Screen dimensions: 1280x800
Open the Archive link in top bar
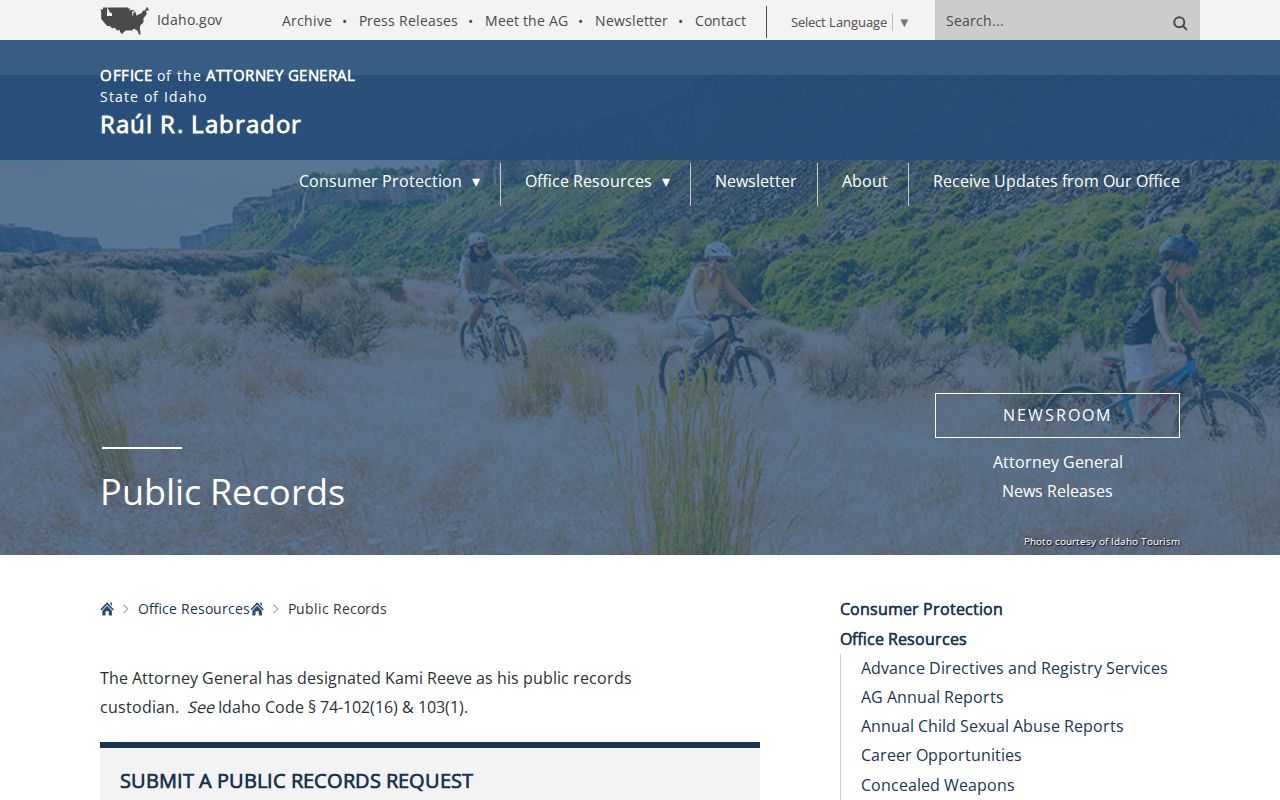[307, 20]
